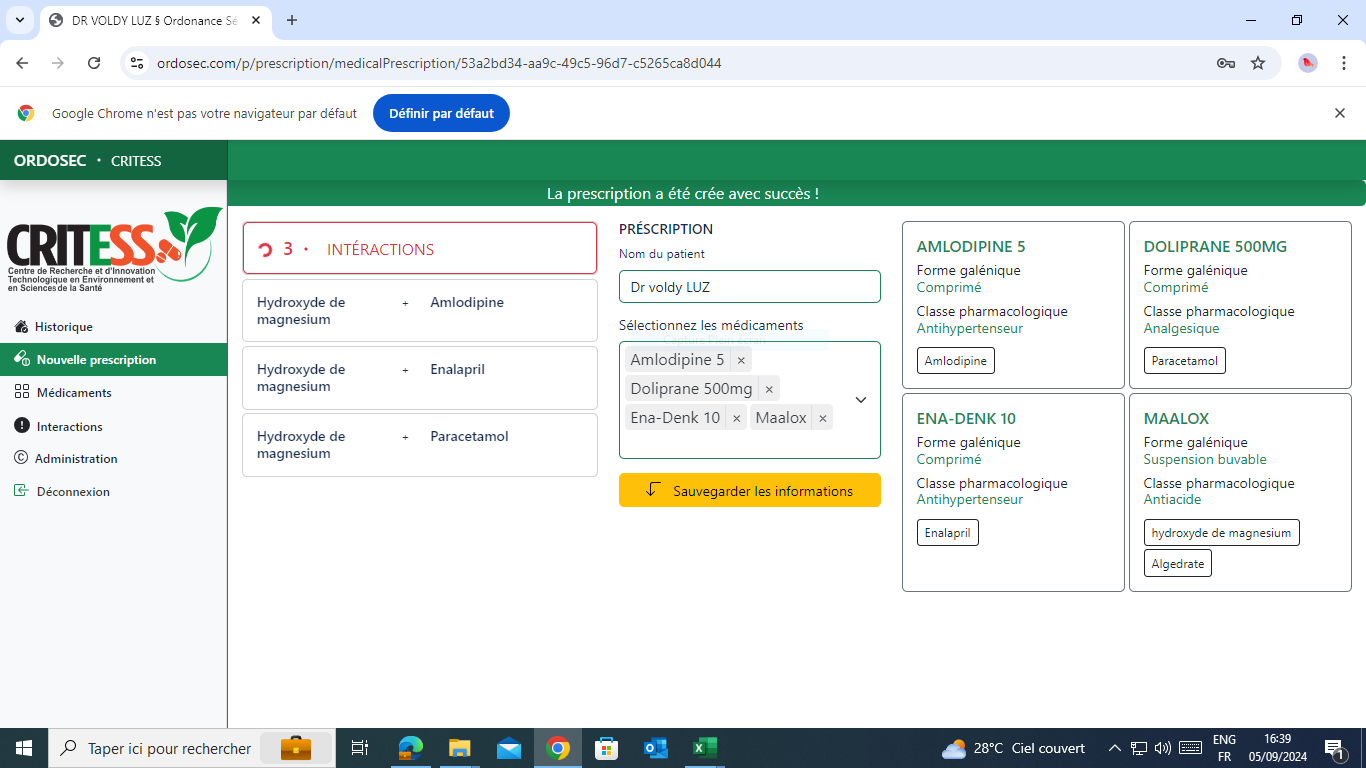Click the ORDOSEC brand header
1366x768 pixels.
(x=50, y=161)
